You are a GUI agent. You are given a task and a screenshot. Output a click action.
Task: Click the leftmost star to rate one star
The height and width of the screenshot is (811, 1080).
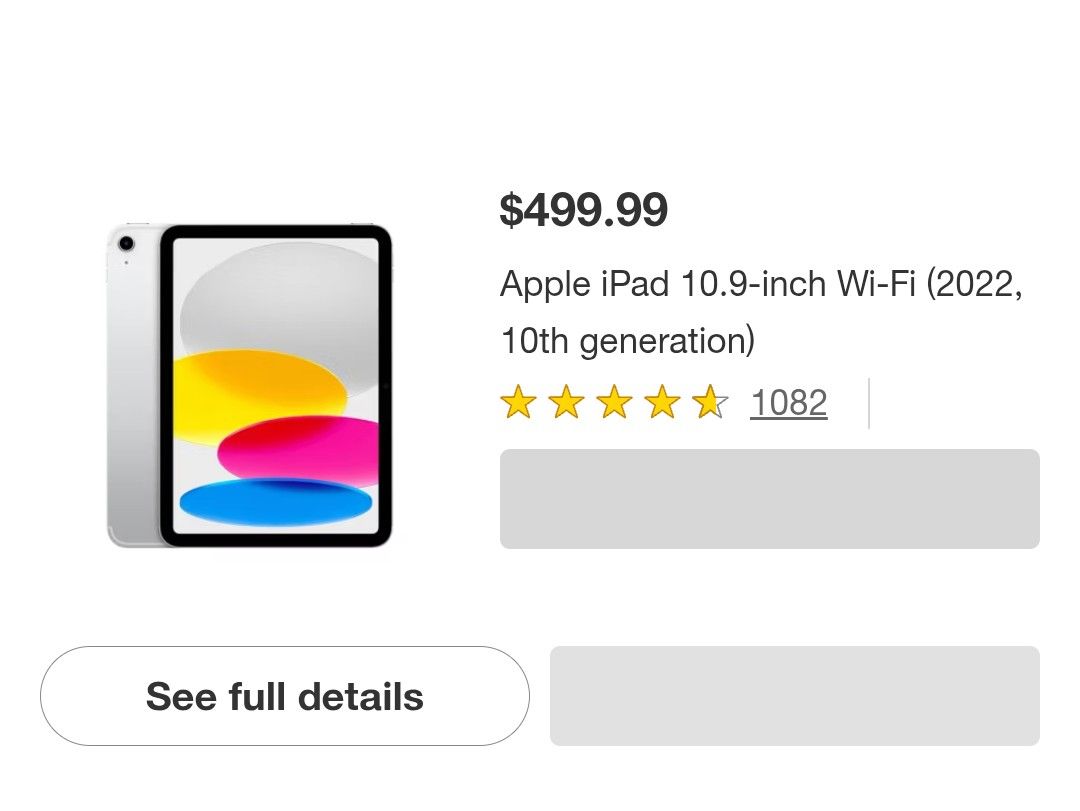pyautogui.click(x=520, y=402)
